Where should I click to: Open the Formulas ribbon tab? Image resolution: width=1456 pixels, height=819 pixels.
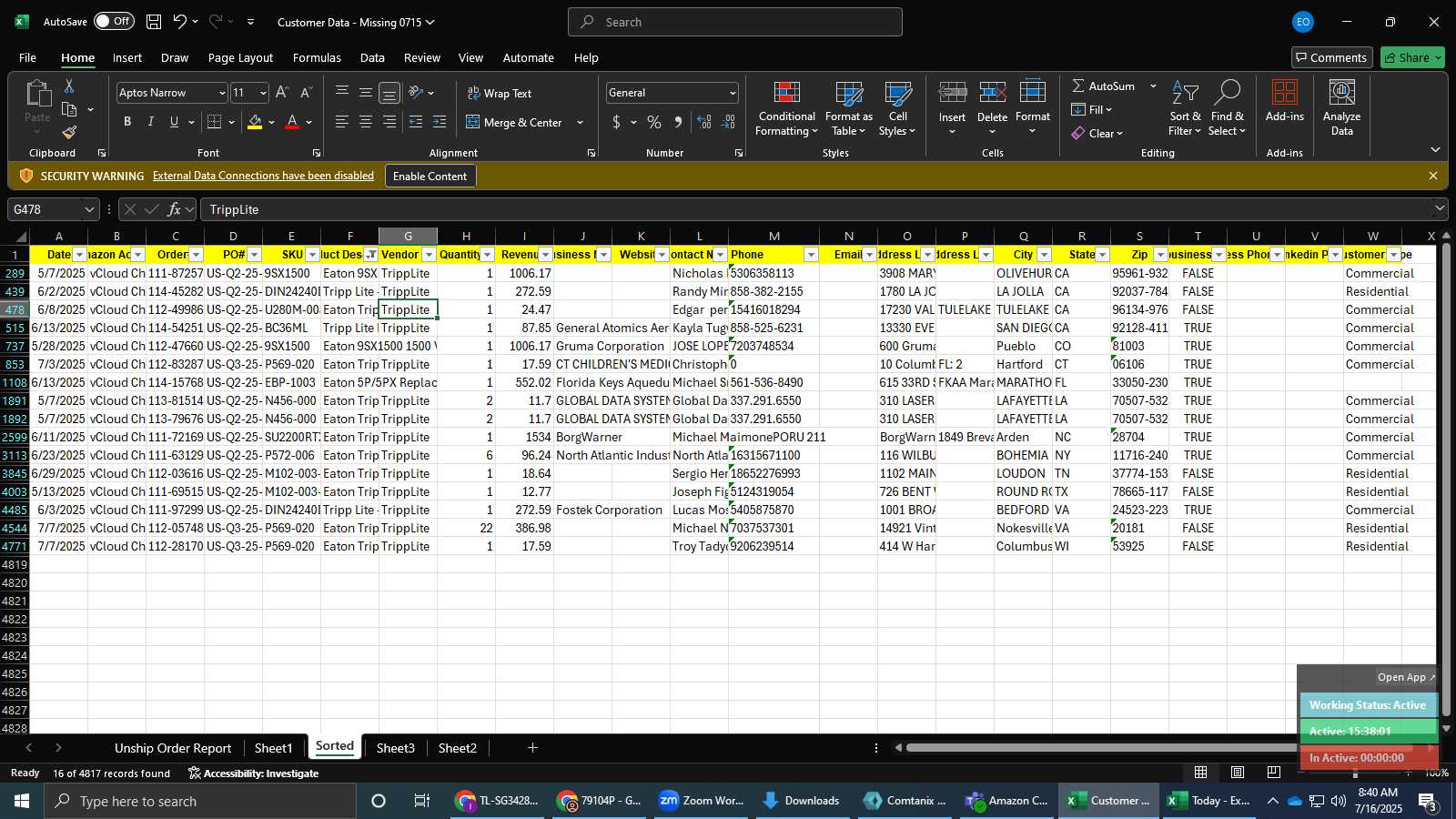[x=317, y=57]
